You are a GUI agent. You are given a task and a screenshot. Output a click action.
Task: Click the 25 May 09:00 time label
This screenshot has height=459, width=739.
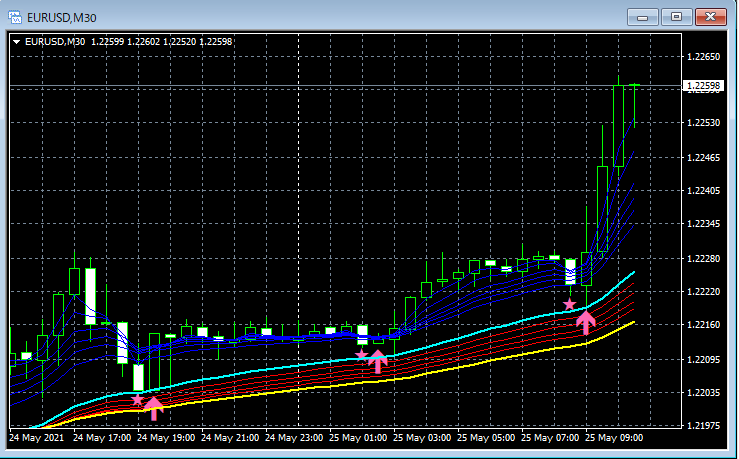point(614,438)
